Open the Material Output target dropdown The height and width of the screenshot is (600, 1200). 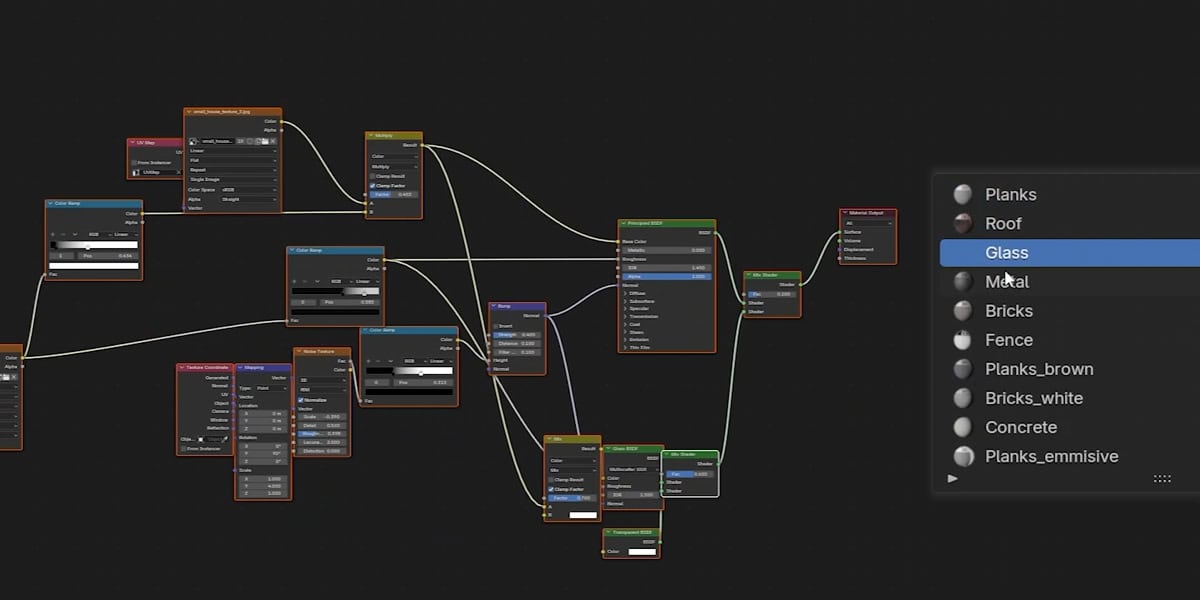point(867,223)
